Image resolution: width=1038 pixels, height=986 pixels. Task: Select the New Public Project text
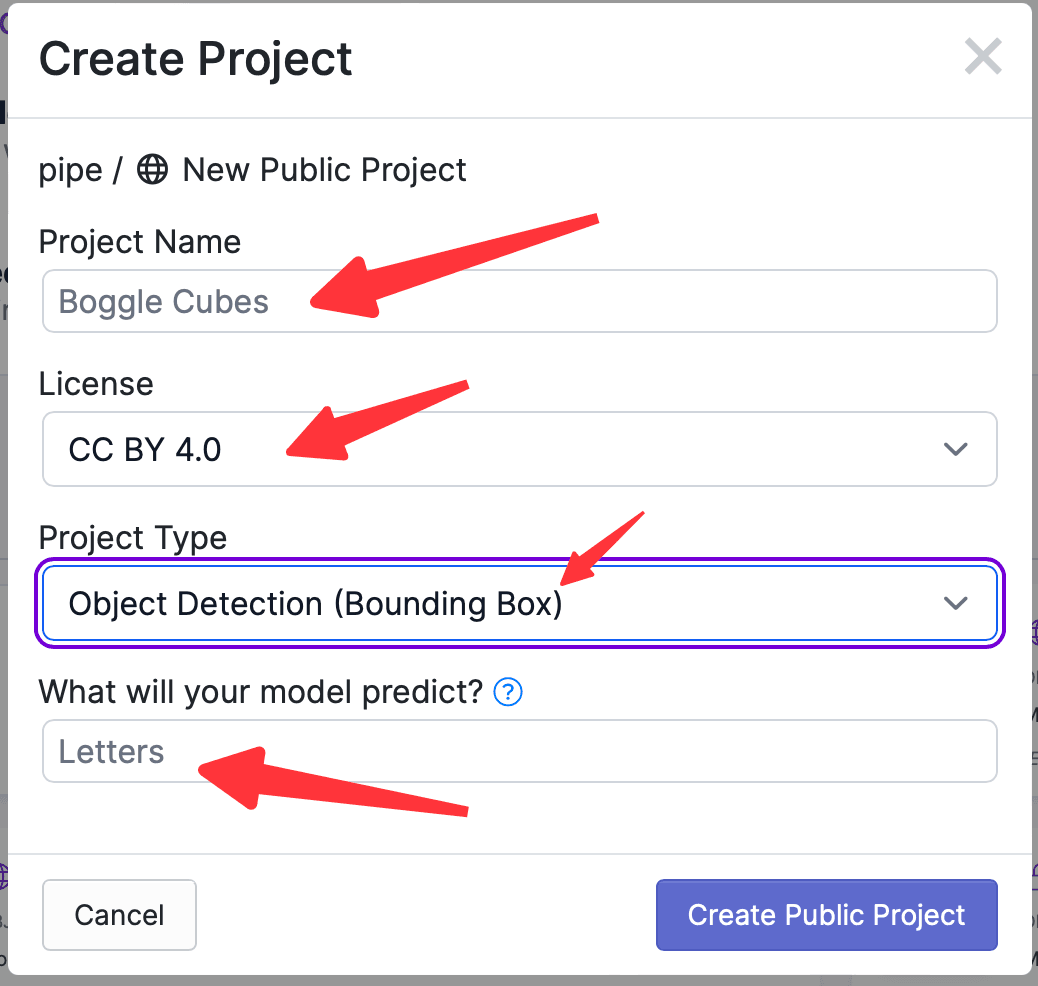point(324,170)
